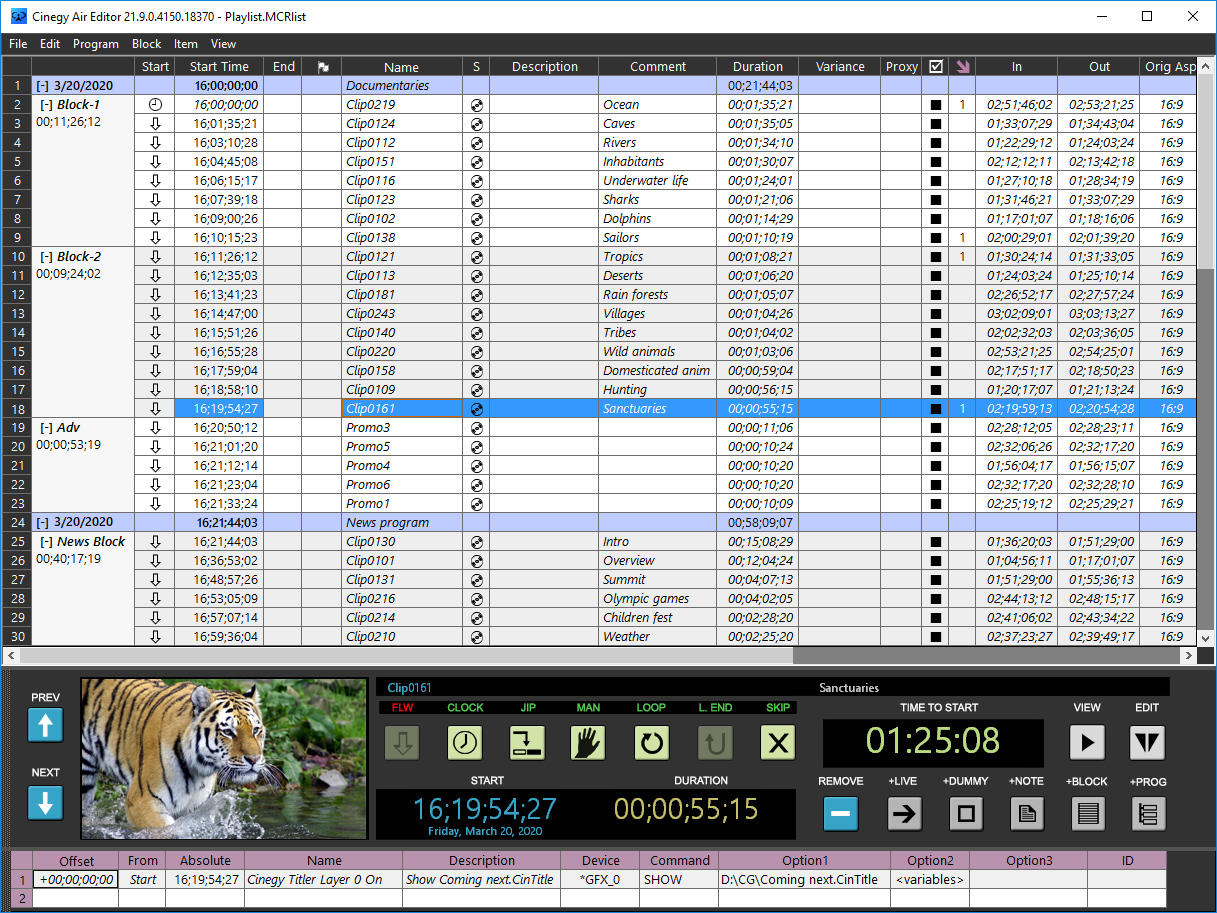This screenshot has width=1217, height=913.
Task: Click the +DUMMY square button
Action: [966, 814]
